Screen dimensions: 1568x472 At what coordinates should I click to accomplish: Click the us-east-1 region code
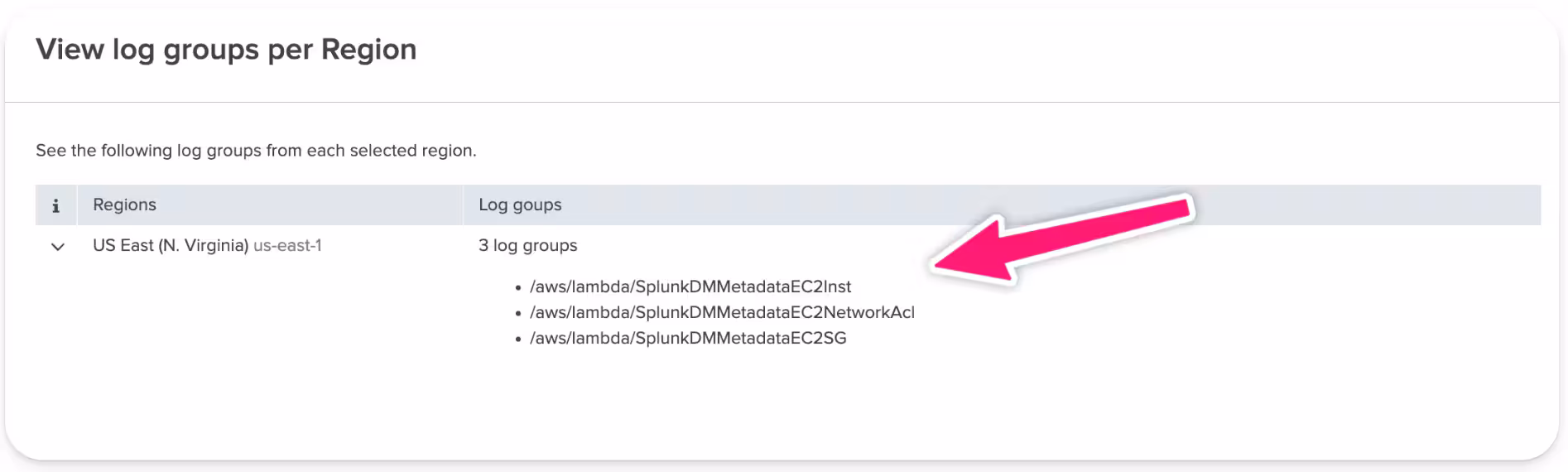(287, 246)
